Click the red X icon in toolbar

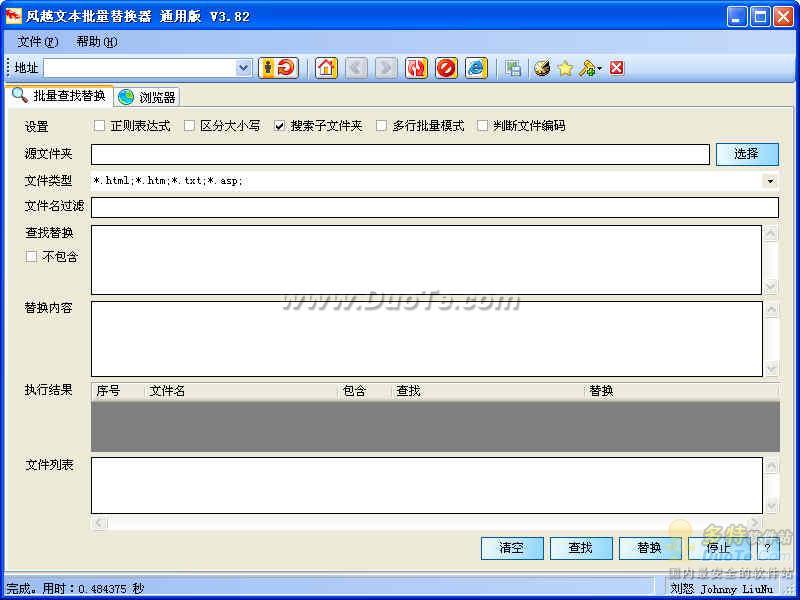[617, 68]
